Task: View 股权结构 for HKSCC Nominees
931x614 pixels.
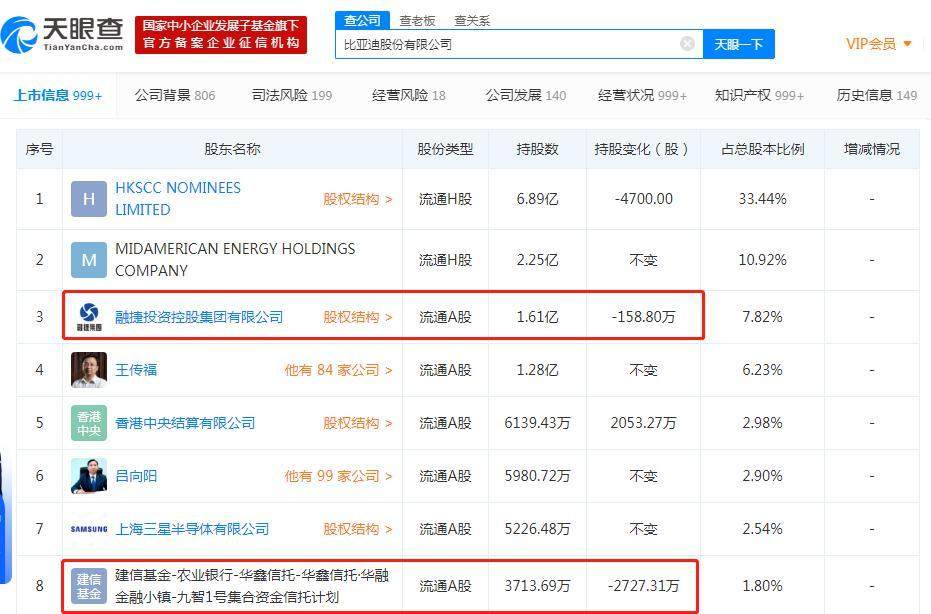Action: (357, 199)
